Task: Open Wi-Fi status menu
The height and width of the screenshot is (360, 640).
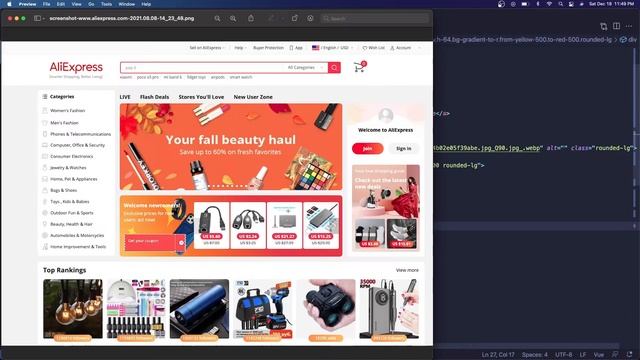Action: (549, 4)
